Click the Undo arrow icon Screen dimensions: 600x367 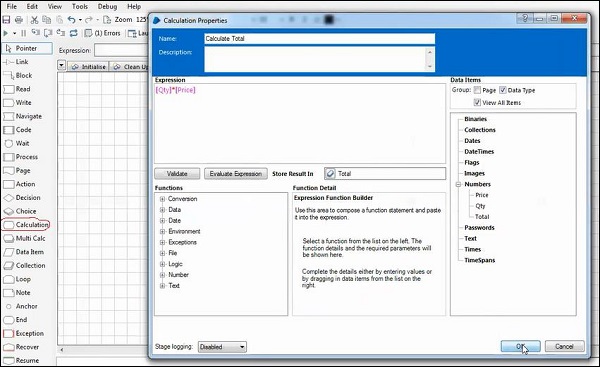pos(71,20)
